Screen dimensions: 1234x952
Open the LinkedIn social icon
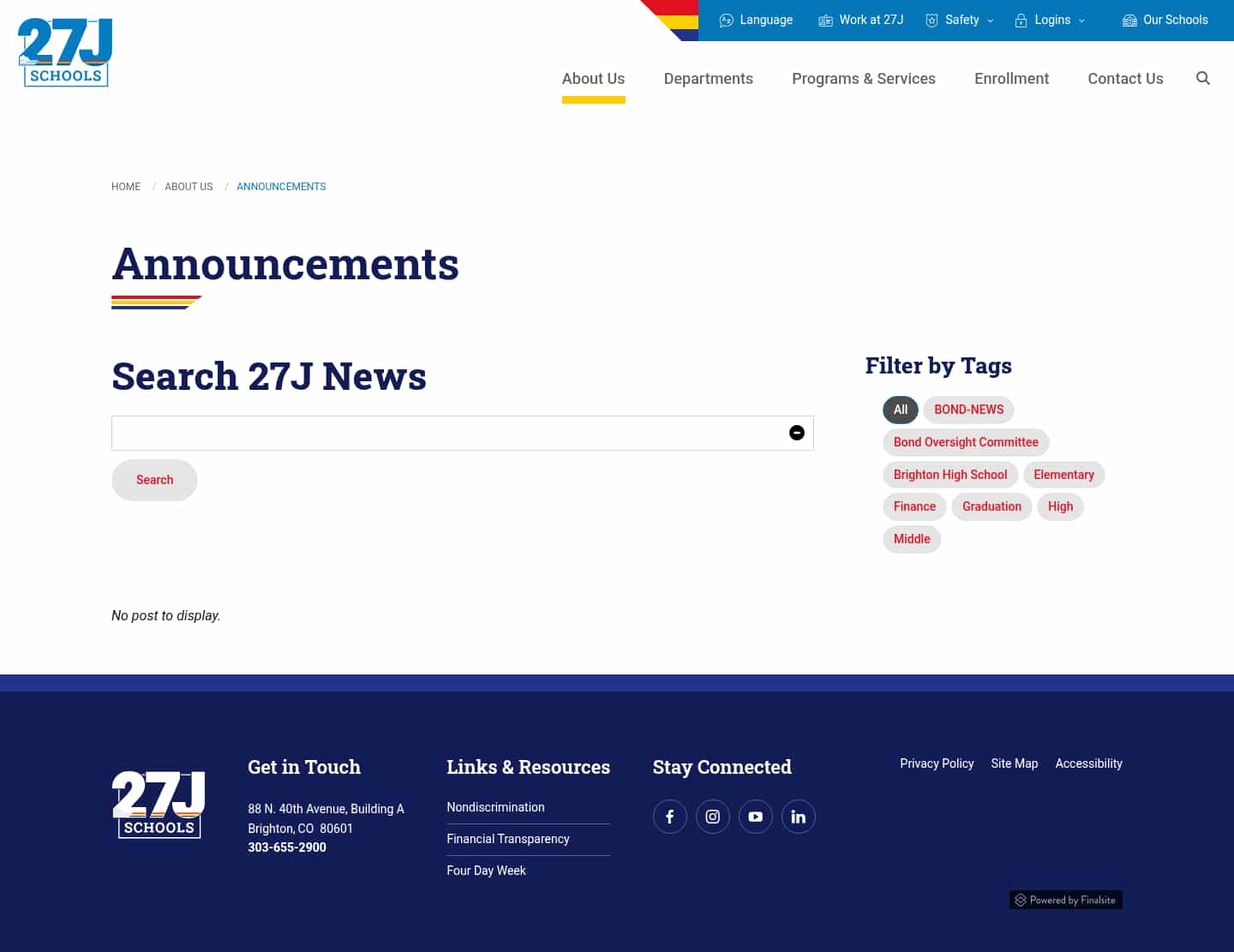tap(799, 817)
